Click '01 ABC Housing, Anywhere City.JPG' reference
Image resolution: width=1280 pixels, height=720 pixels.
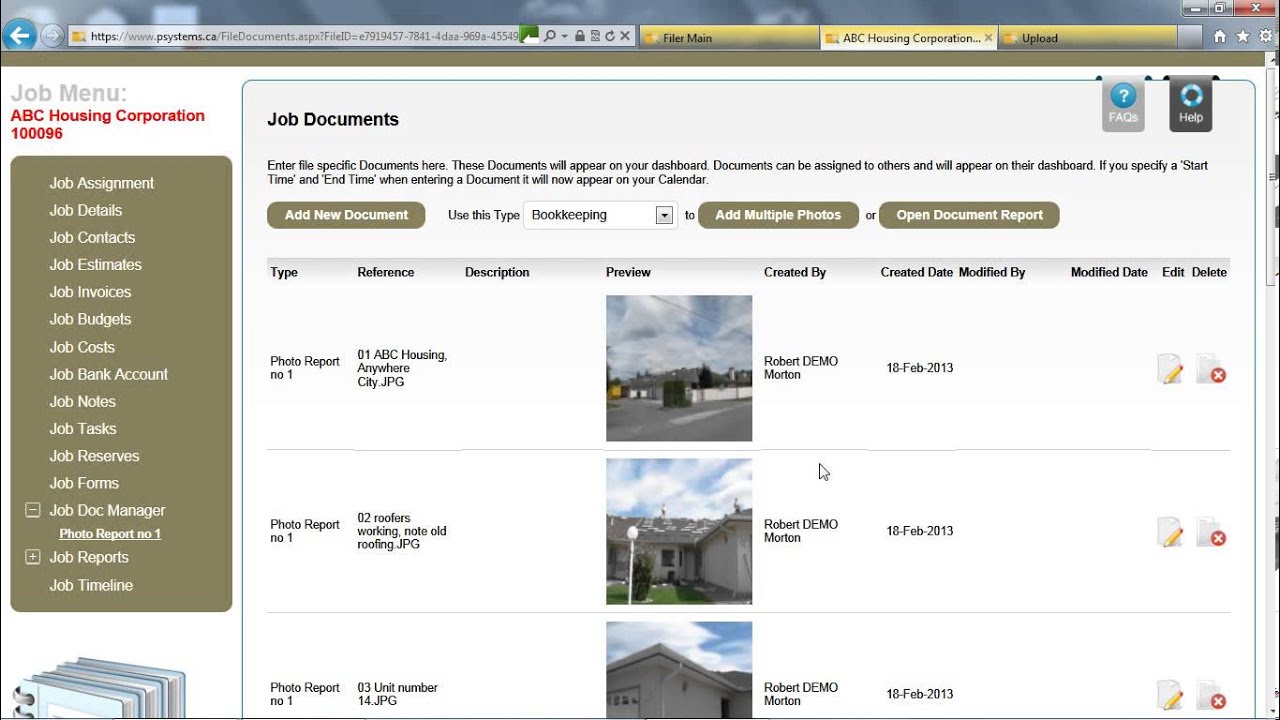coord(402,368)
